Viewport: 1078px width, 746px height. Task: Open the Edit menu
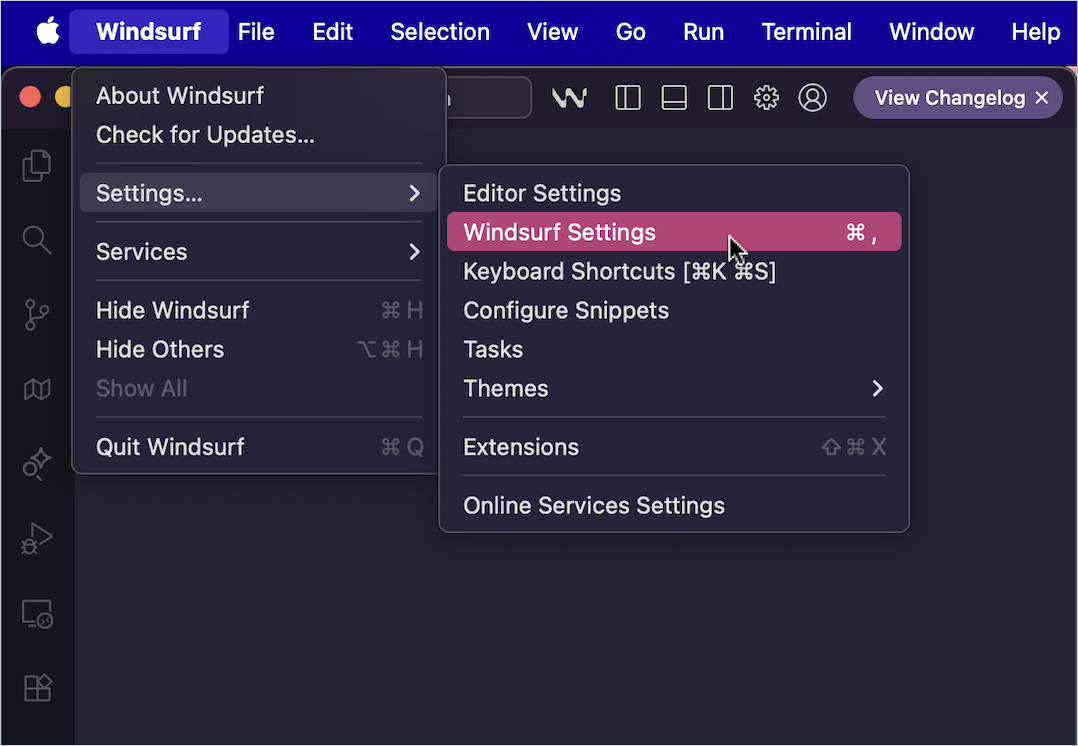click(x=333, y=32)
